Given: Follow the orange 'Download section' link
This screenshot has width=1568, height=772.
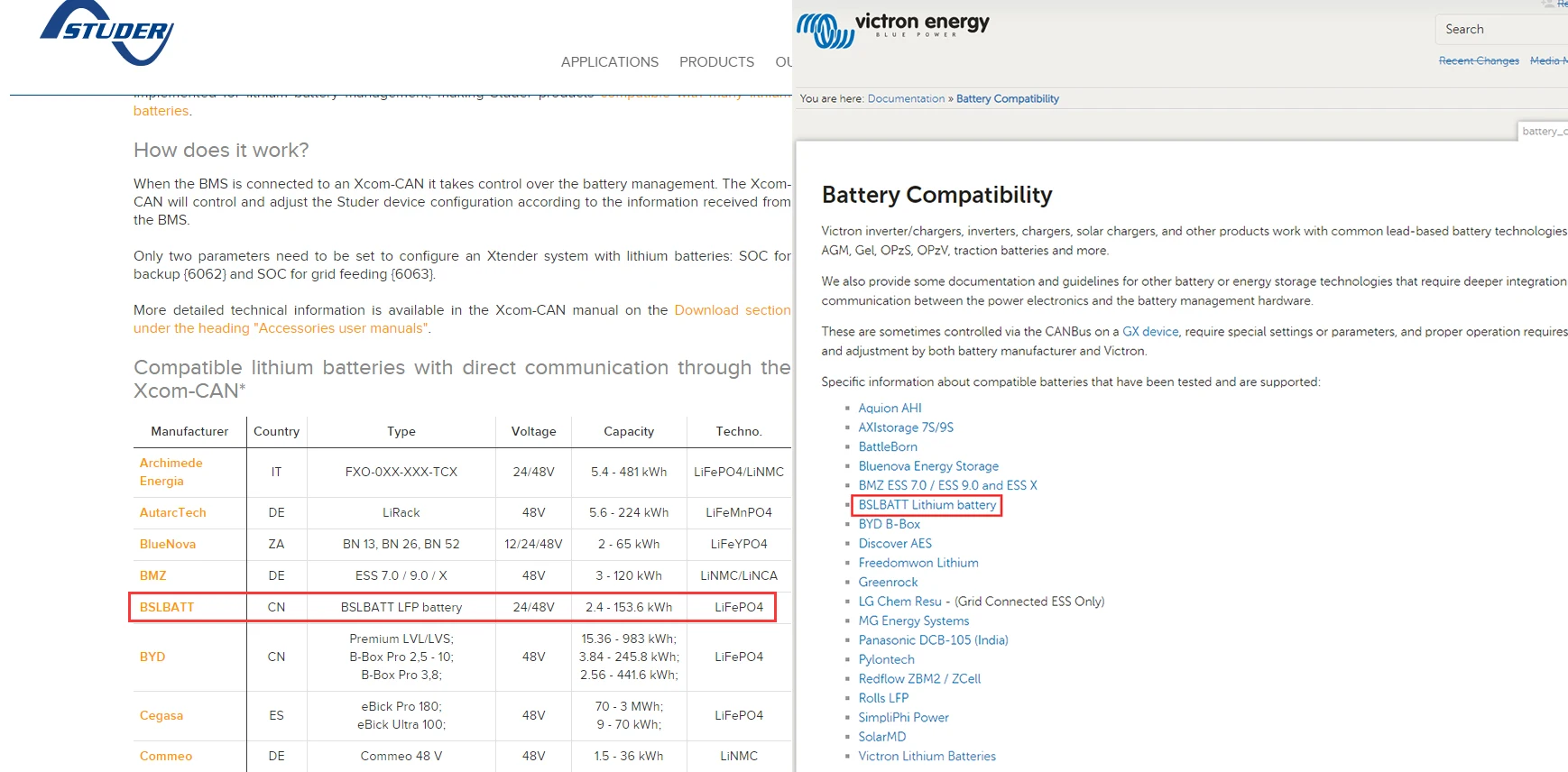Looking at the screenshot, I should [x=733, y=310].
